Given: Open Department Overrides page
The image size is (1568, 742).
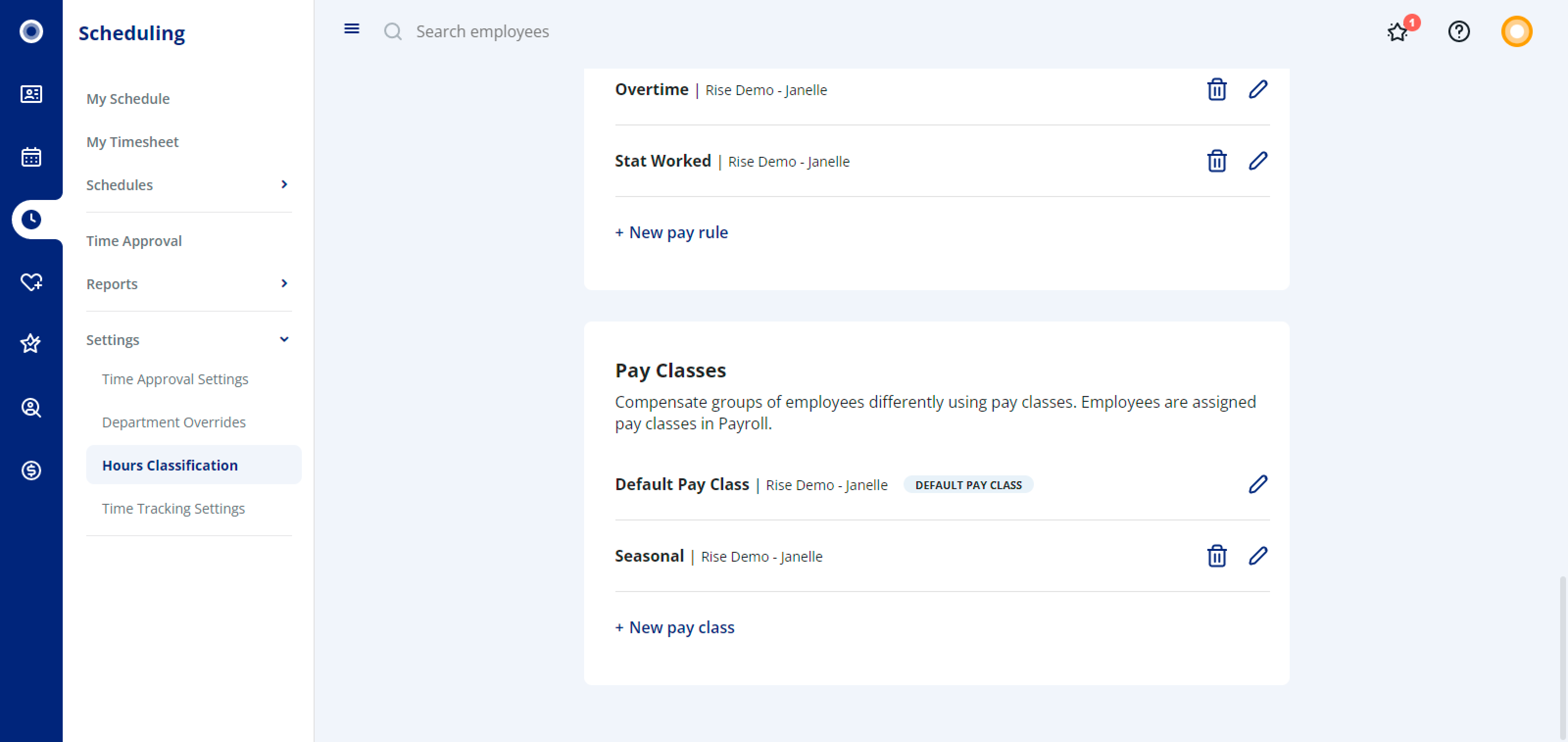Looking at the screenshot, I should coord(173,422).
